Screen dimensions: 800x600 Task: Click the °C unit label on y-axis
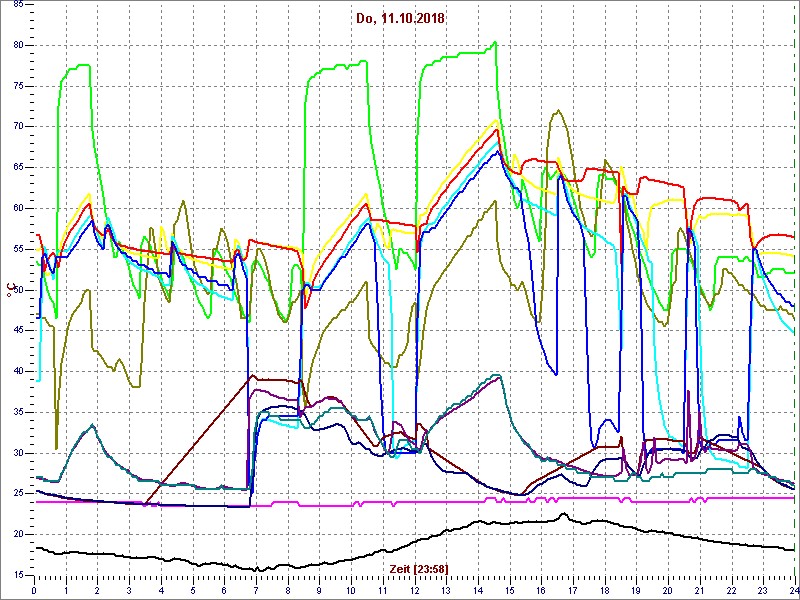(9, 291)
